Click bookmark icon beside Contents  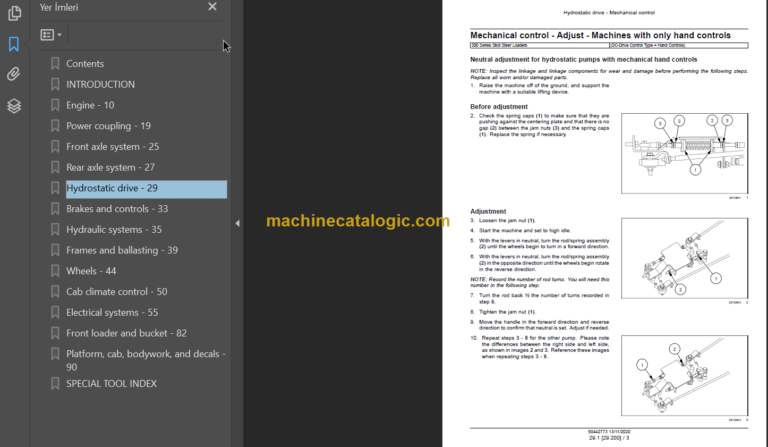[x=55, y=64]
